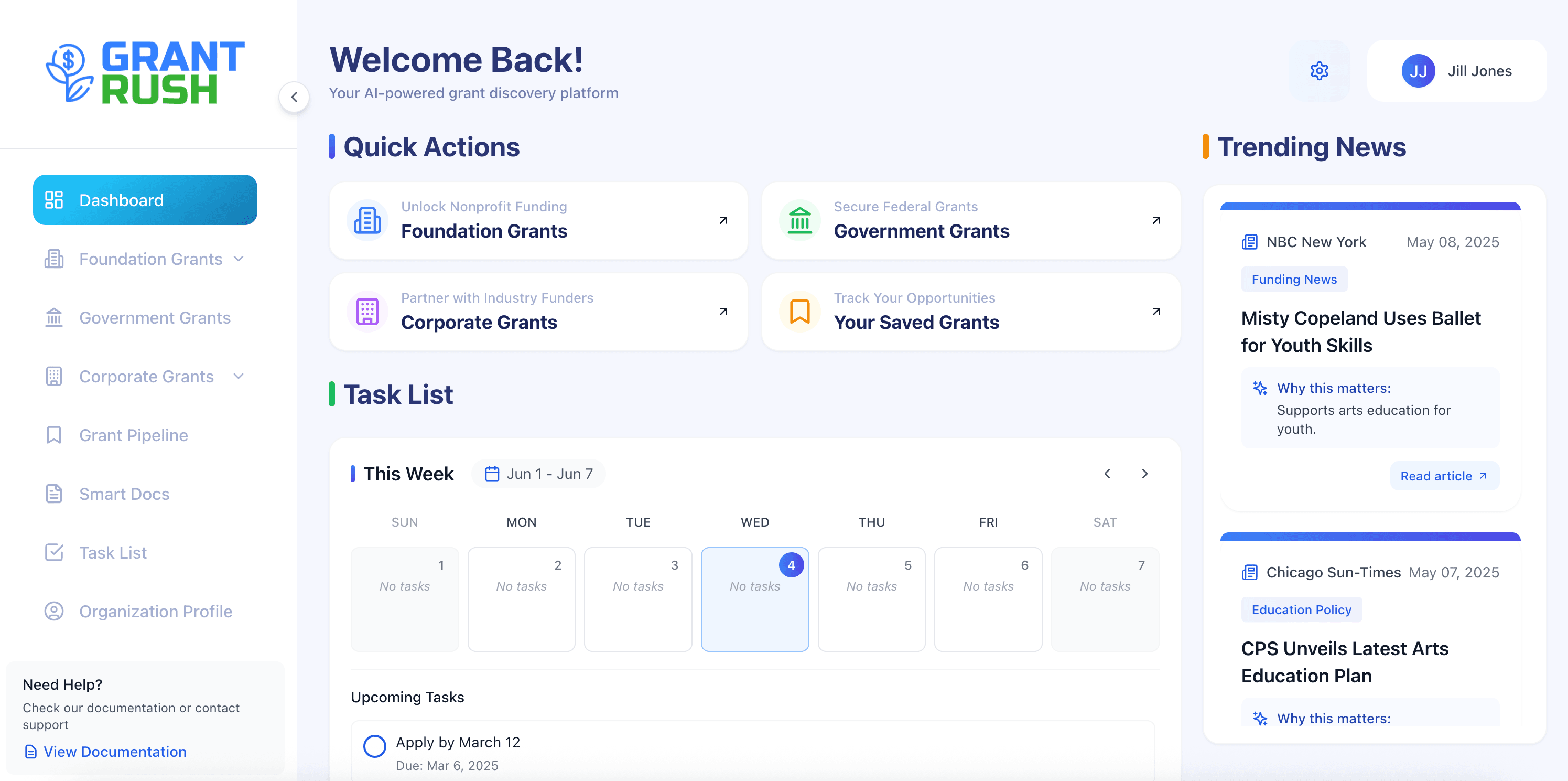This screenshot has height=781, width=1568.
Task: Open the settings gear near the top right
Action: (1319, 71)
